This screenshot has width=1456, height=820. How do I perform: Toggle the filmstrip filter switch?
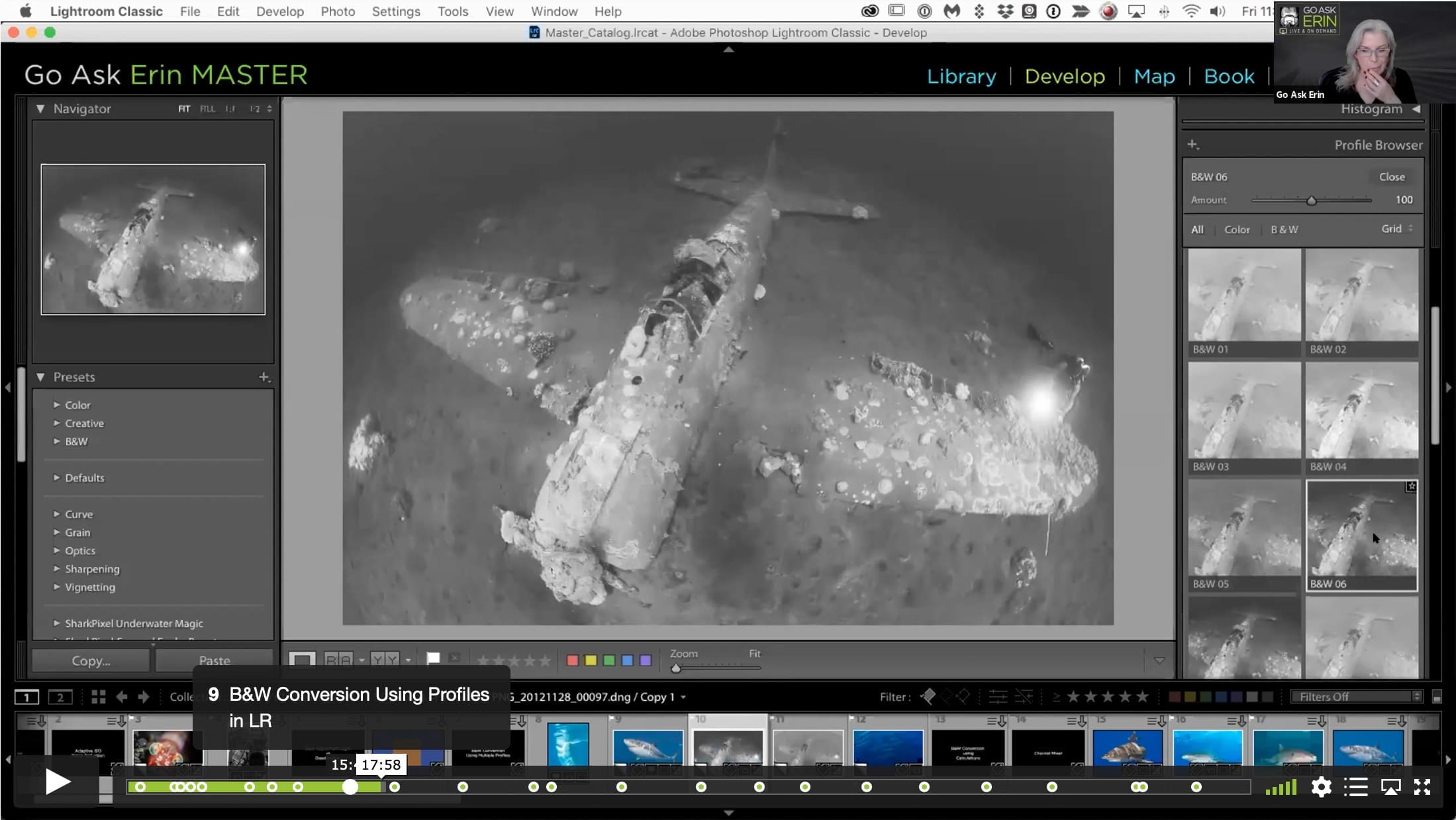click(1436, 697)
